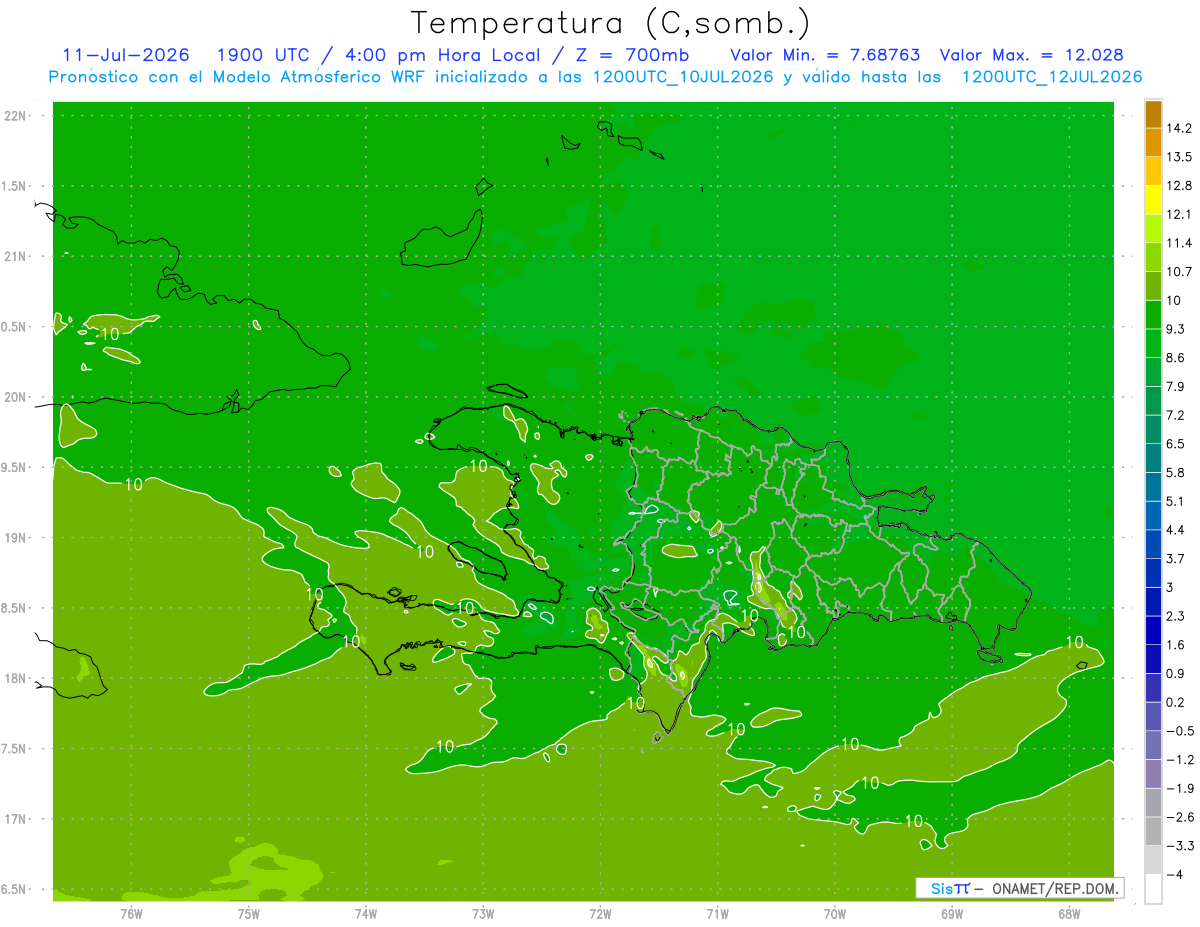
Task: Click the "69W" longitude axis label
Action: coord(952,913)
